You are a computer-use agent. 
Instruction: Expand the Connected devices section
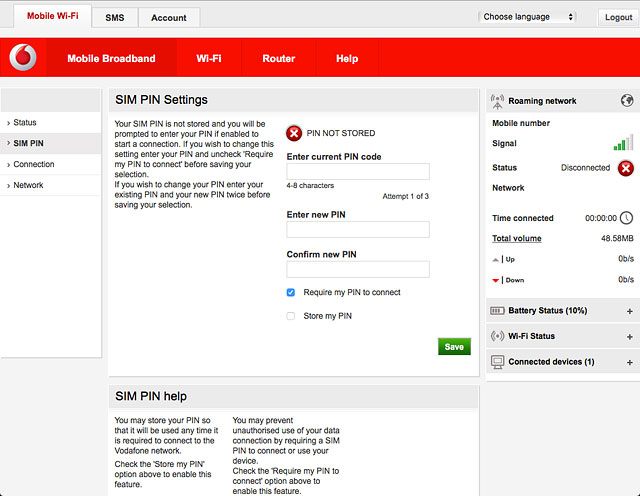(x=629, y=363)
